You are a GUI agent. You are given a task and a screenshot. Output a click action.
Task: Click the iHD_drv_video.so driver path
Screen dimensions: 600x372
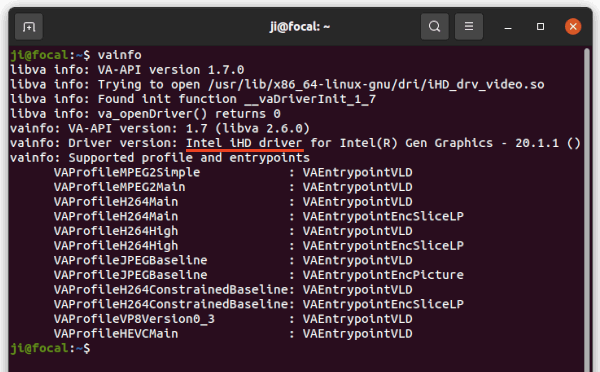[x=376, y=85]
